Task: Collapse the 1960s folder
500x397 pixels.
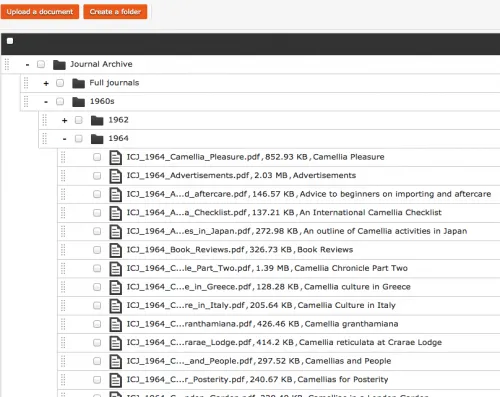Action: 46,102
